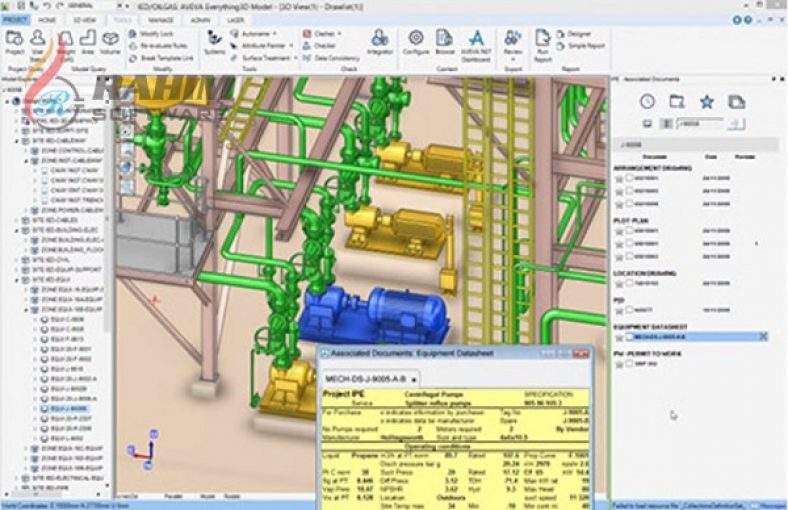Viewport: 788px width, 510px height.
Task: Click the clock history icon in Associated Documents
Action: pyautogui.click(x=647, y=101)
